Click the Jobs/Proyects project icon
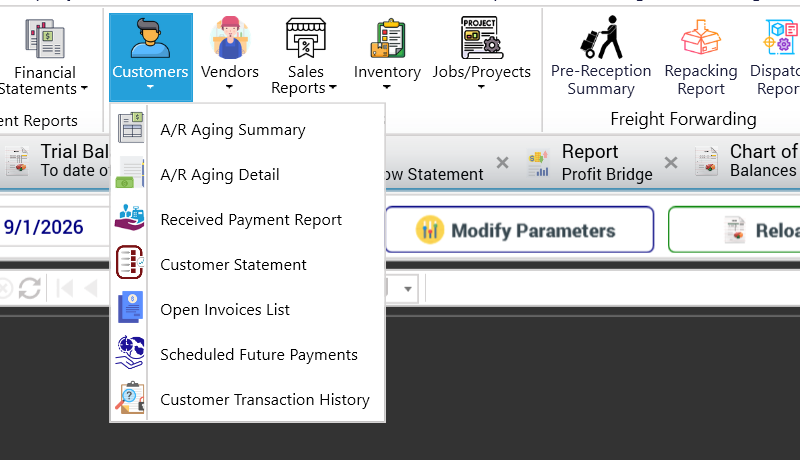800x460 pixels. 482,38
